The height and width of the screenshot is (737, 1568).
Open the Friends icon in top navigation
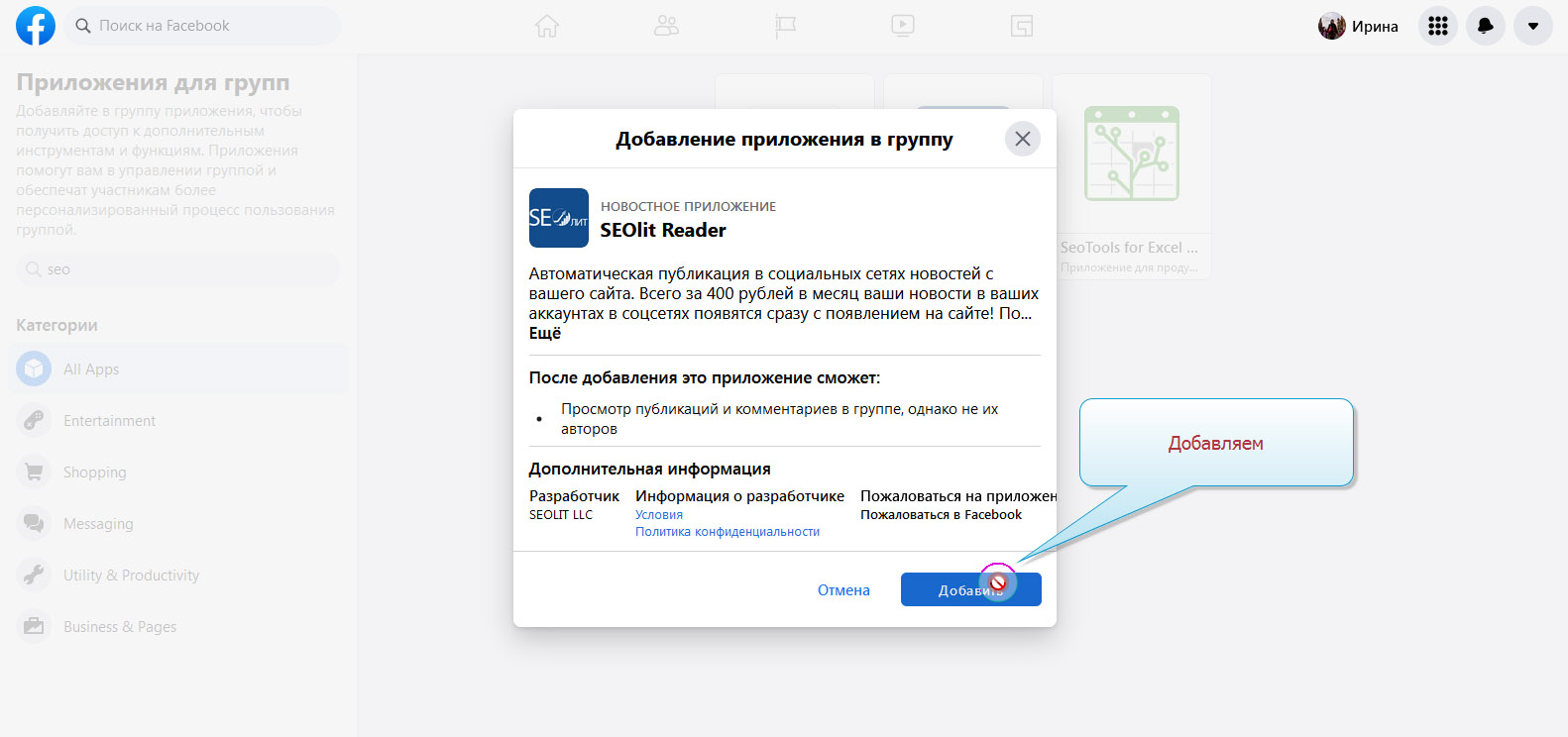tap(666, 26)
